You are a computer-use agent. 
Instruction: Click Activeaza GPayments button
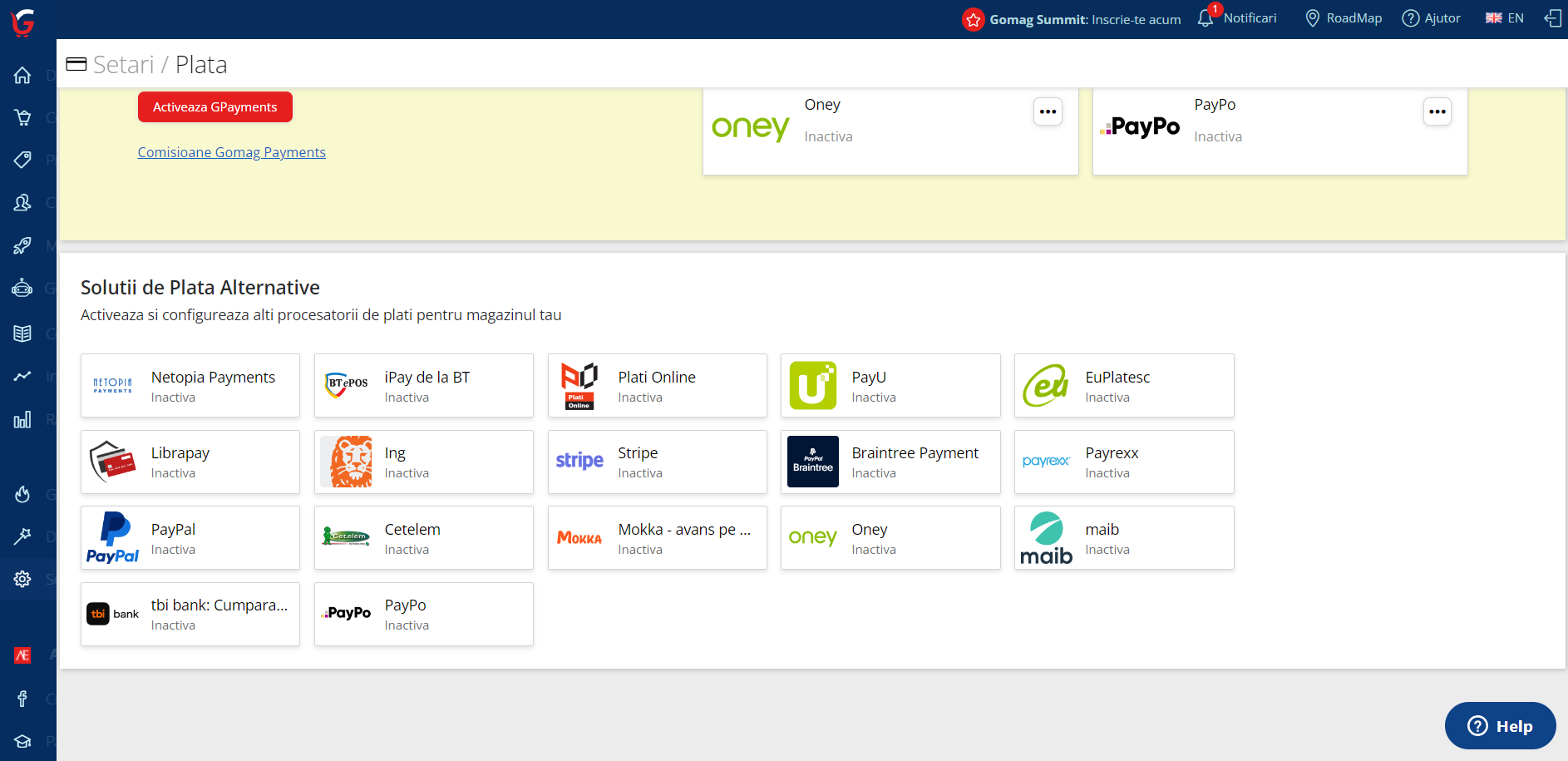coord(215,107)
